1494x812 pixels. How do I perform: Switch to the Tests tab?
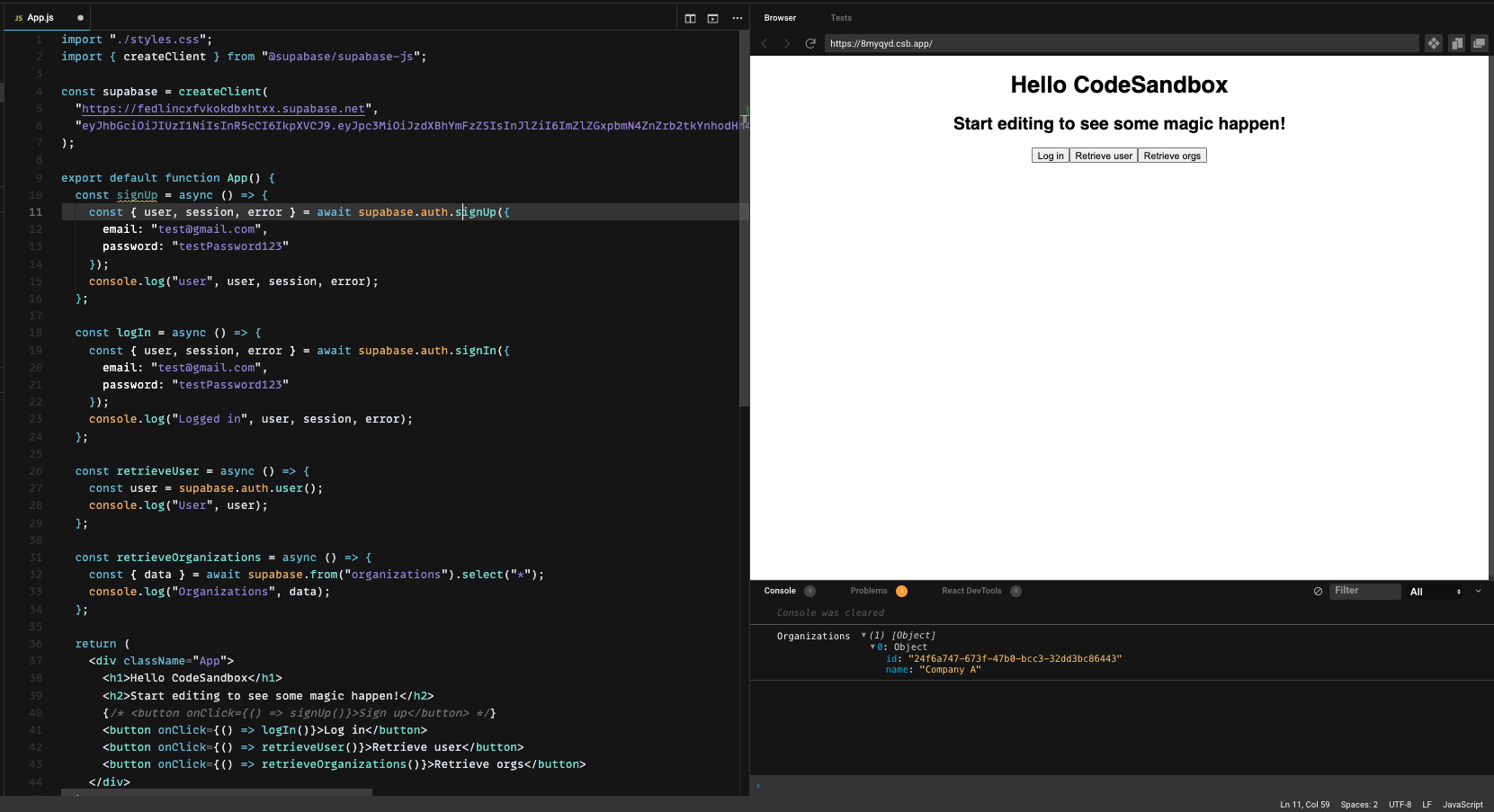pos(841,18)
